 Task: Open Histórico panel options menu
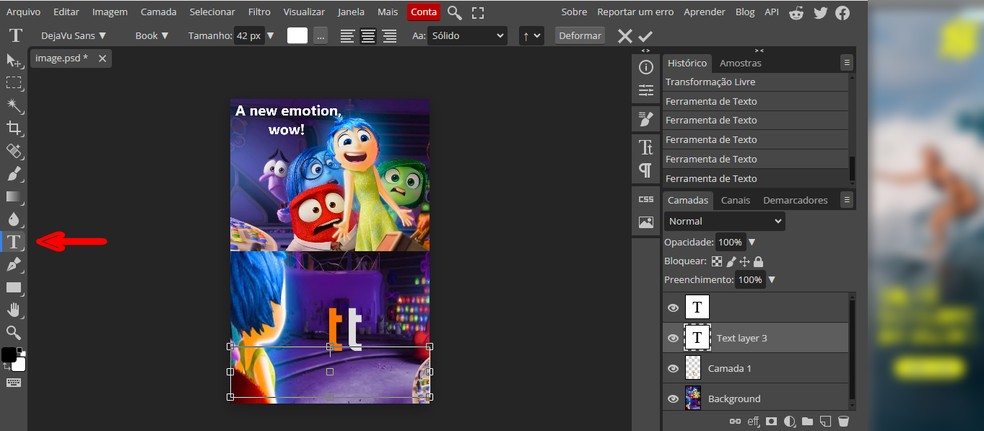847,63
